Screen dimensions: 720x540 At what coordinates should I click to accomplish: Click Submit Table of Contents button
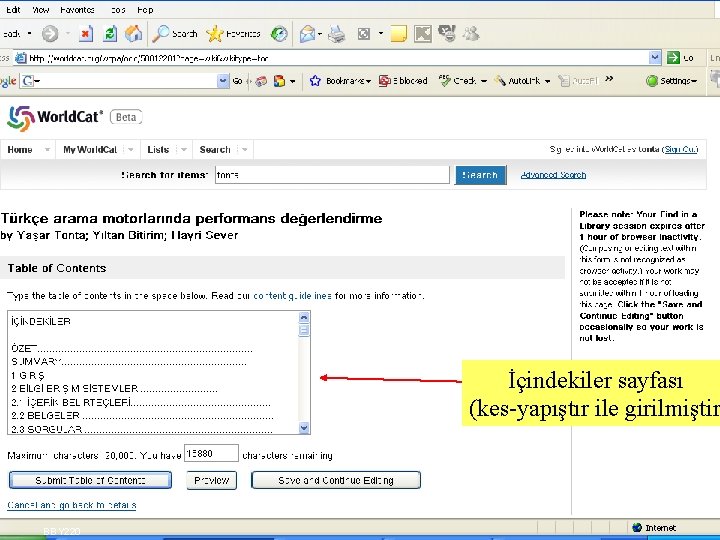click(90, 480)
